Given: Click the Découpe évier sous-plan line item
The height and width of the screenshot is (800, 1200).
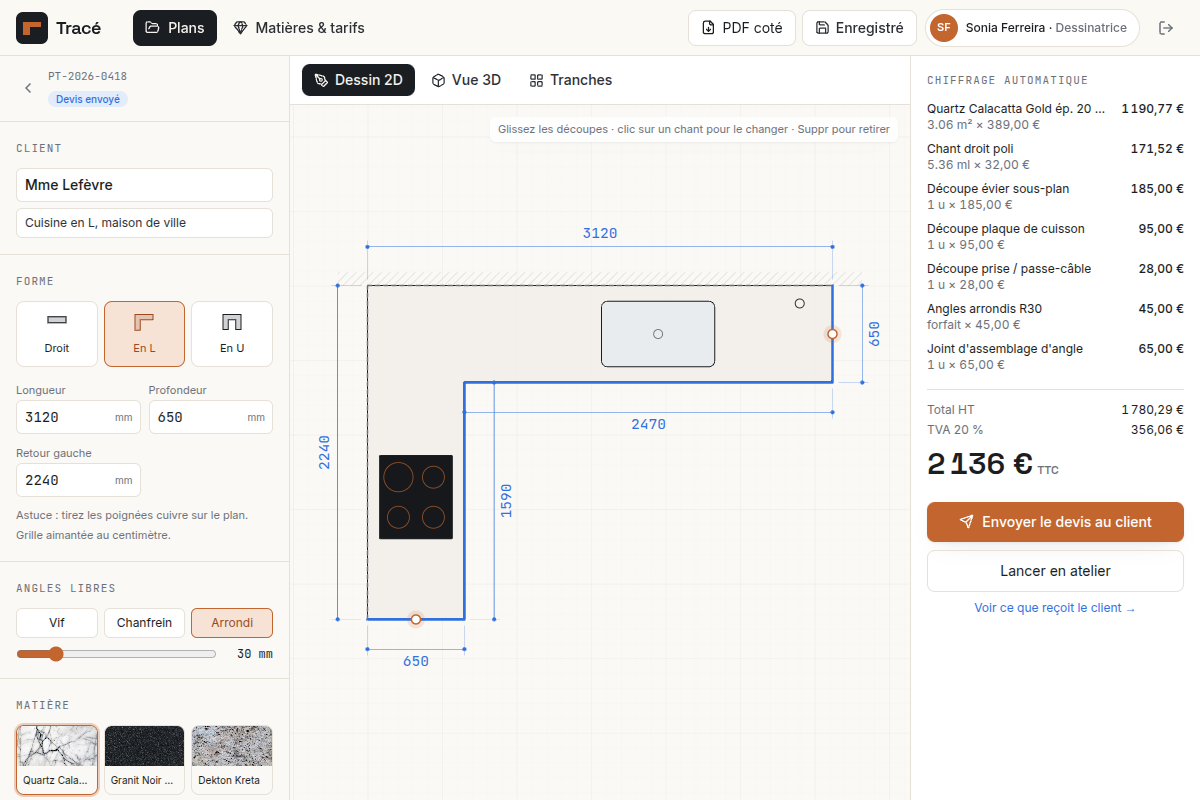Looking at the screenshot, I should click(x=1055, y=196).
